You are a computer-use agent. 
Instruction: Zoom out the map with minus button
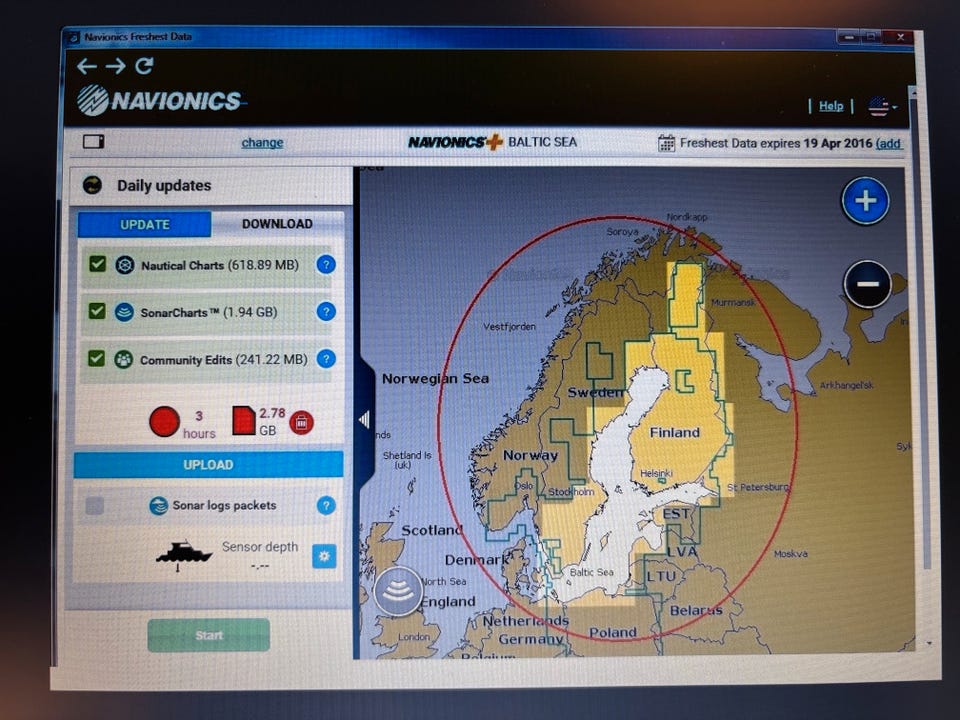click(868, 284)
